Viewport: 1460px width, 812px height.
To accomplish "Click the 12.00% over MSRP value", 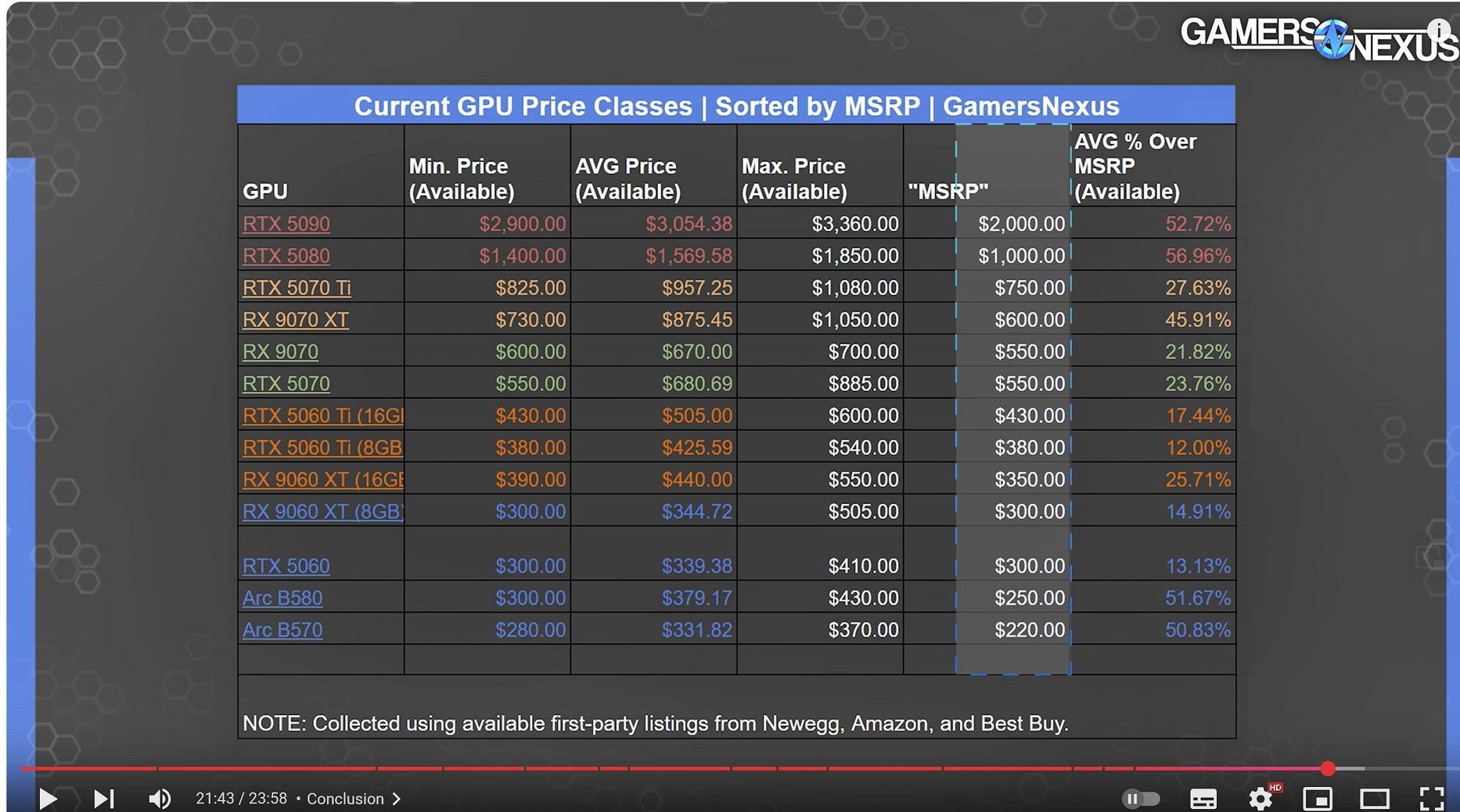I will tap(1198, 448).
